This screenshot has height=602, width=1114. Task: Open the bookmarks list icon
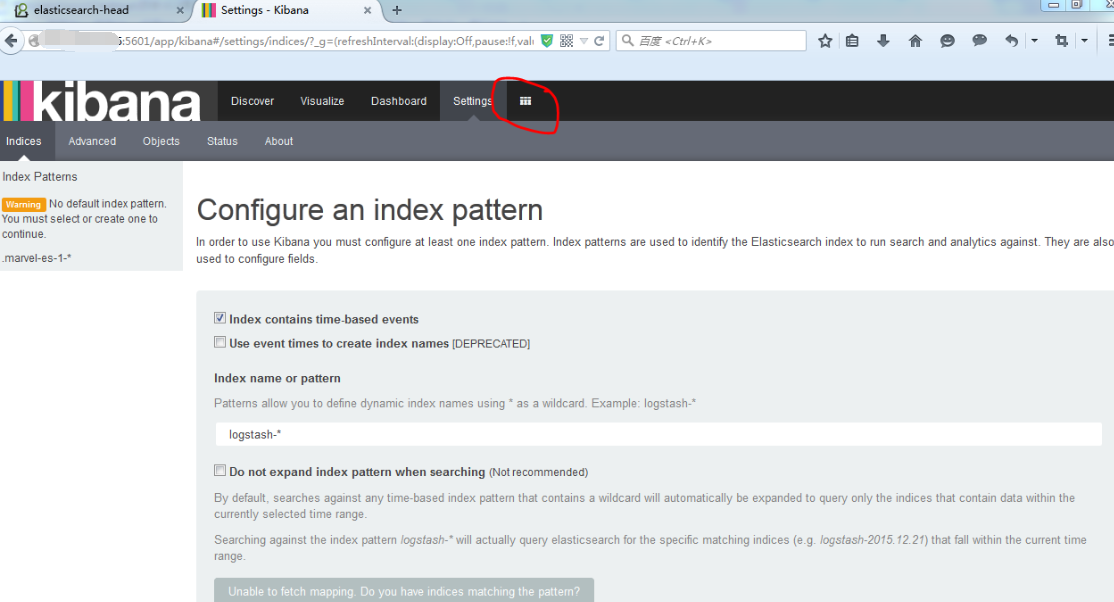click(x=852, y=41)
